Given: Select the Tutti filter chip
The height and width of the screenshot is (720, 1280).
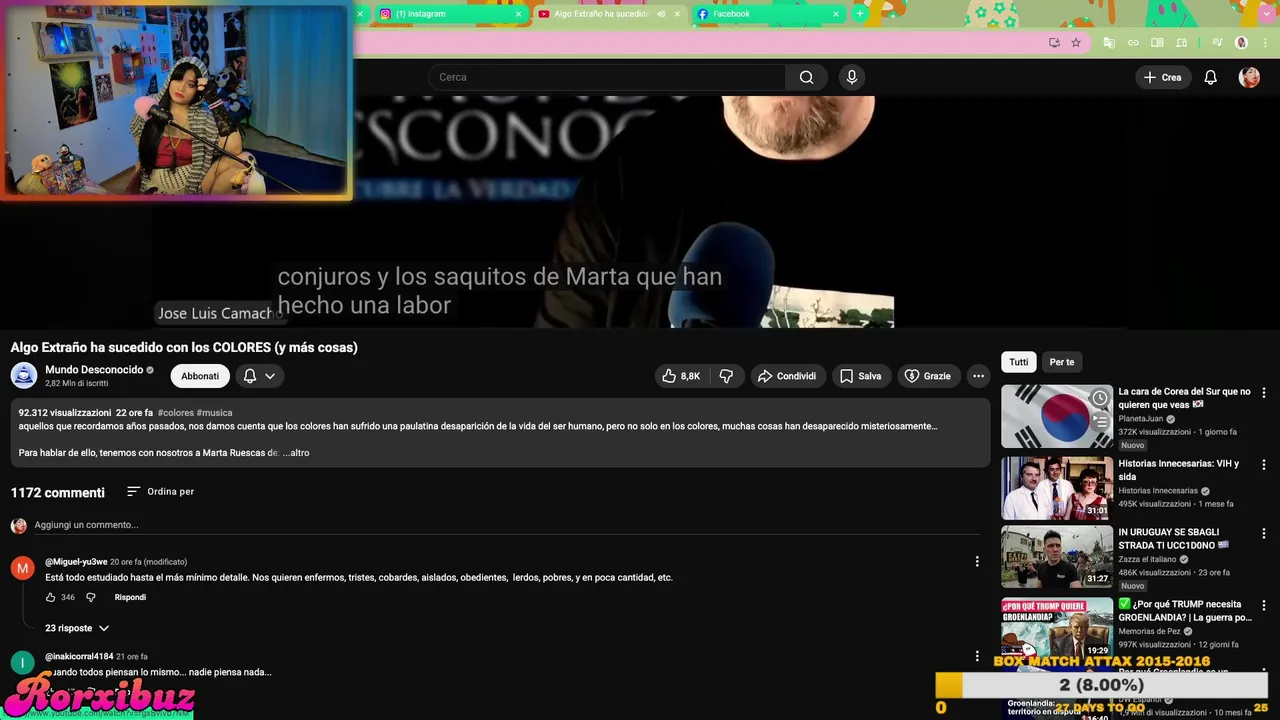Looking at the screenshot, I should (1018, 362).
